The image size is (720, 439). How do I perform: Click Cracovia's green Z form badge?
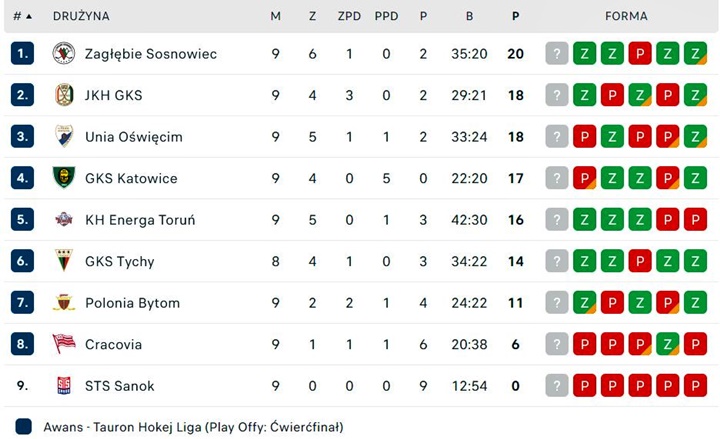pos(667,344)
